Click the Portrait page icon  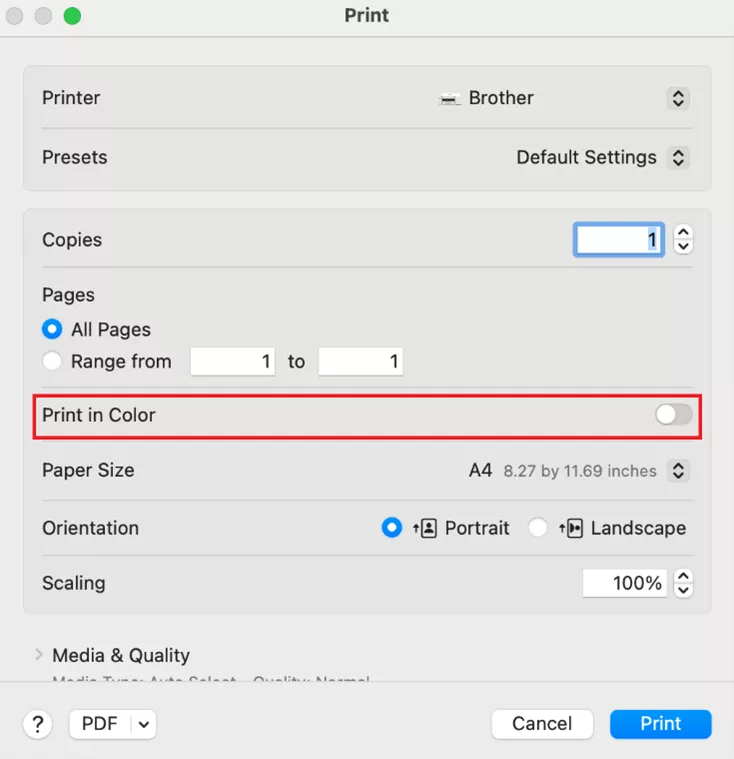click(x=425, y=528)
